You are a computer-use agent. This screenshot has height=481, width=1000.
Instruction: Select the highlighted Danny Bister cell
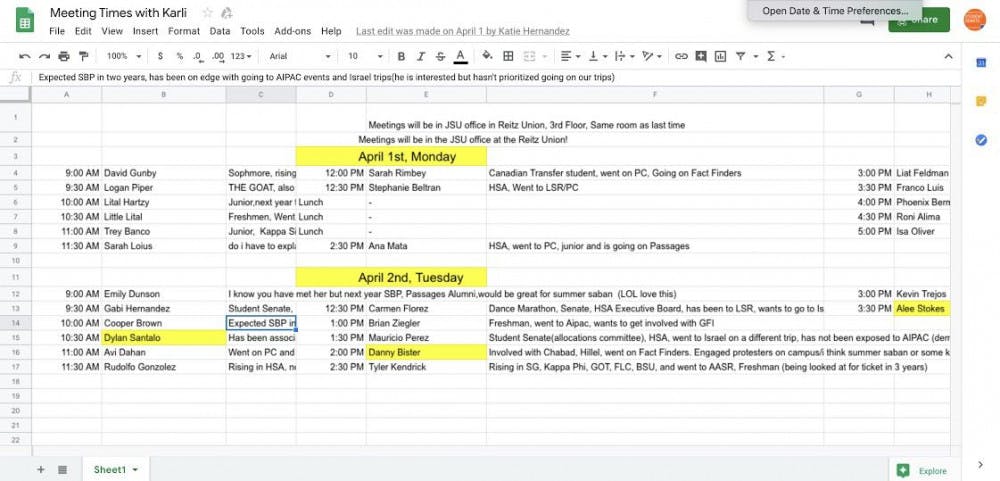[x=426, y=352]
